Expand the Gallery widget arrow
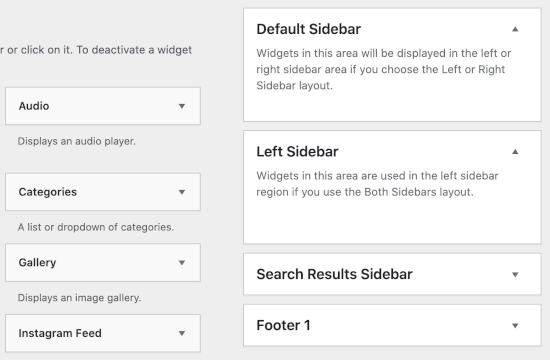 [182, 262]
